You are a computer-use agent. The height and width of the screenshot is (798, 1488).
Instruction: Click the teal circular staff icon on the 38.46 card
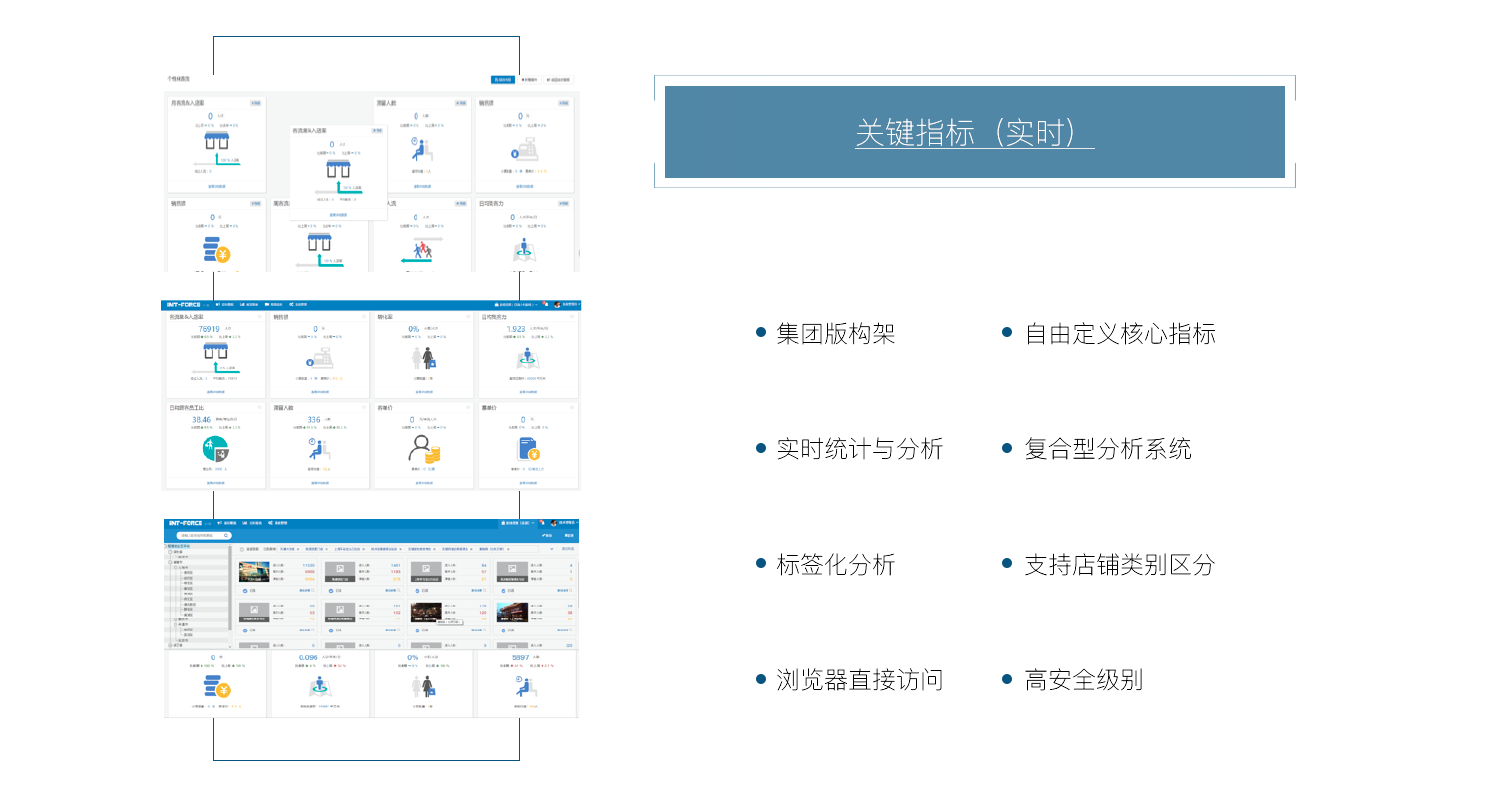coord(215,449)
